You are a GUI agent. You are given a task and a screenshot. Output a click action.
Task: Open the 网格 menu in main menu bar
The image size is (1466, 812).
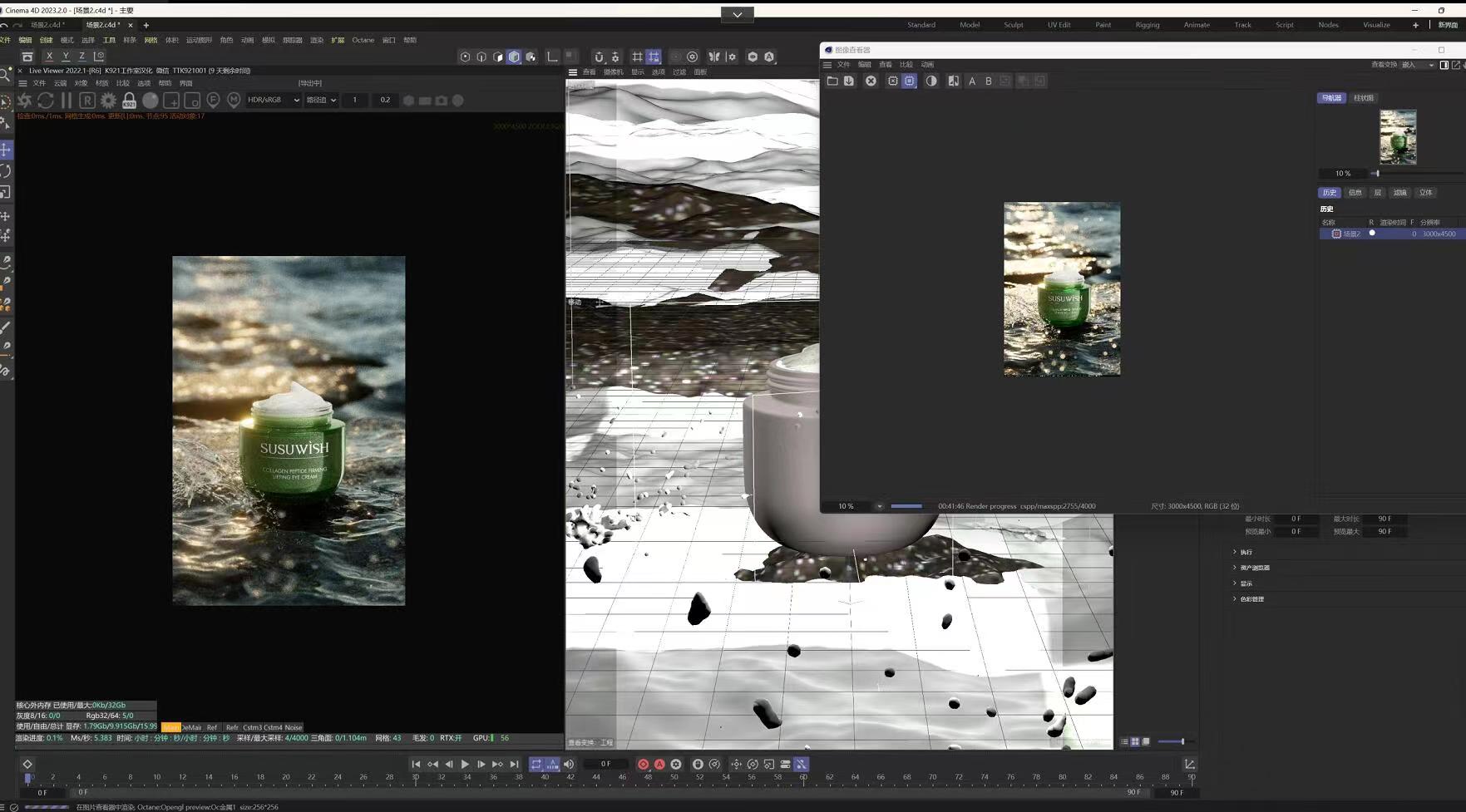151,40
